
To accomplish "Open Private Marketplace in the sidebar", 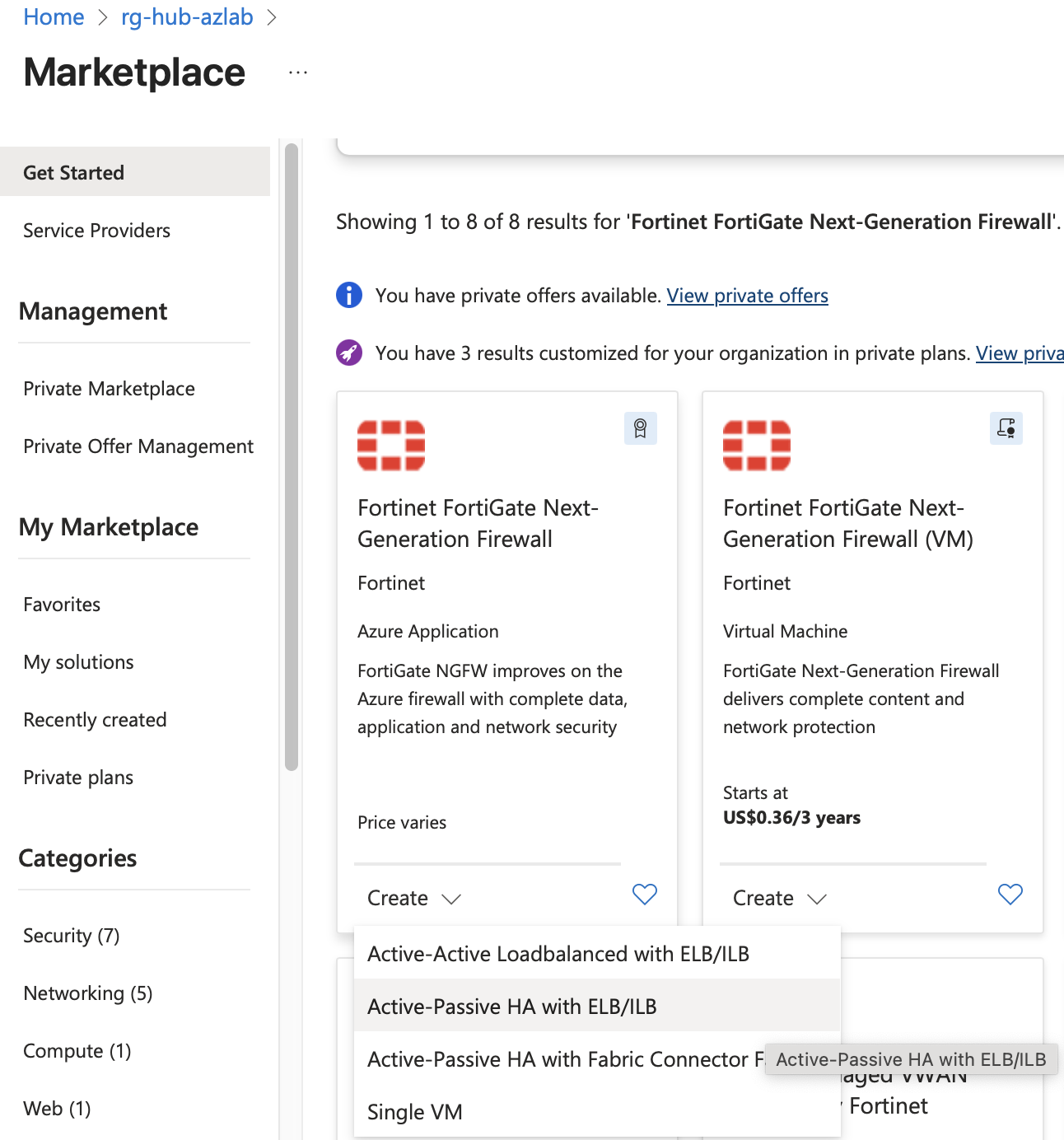I will click(x=109, y=389).
